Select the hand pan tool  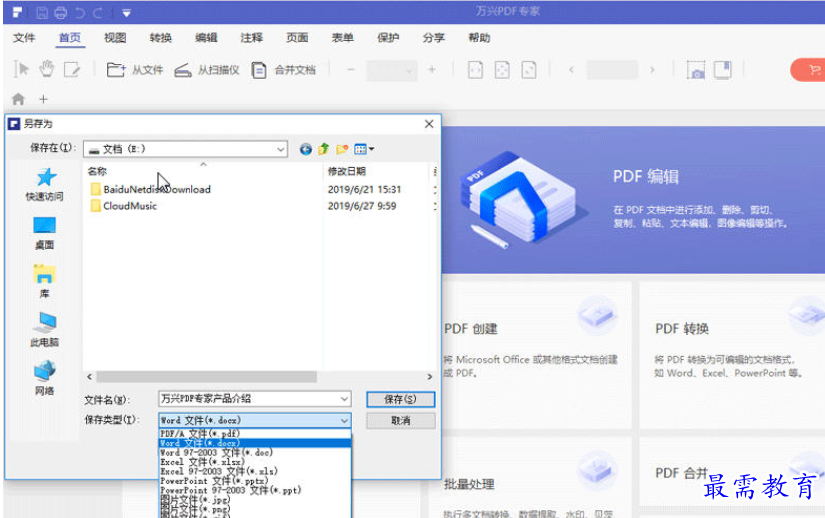coord(47,69)
